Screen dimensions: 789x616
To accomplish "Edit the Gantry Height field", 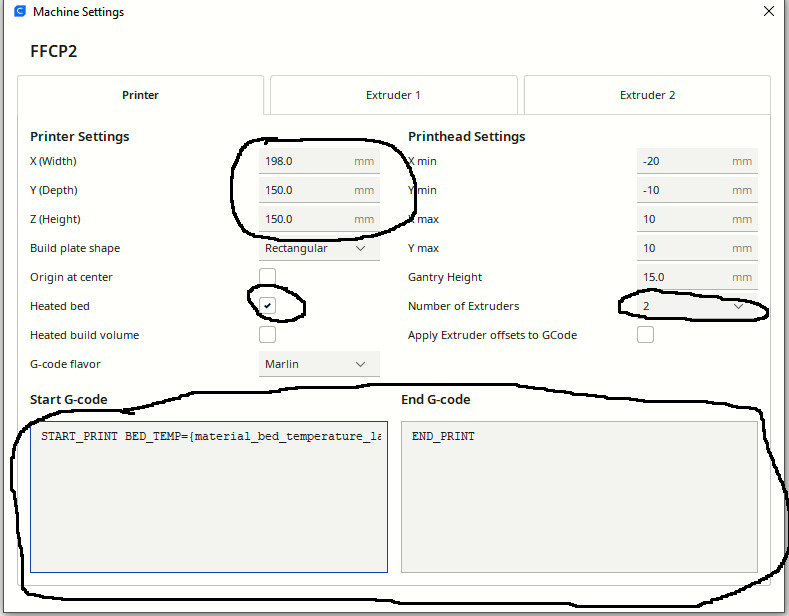I will (x=697, y=277).
